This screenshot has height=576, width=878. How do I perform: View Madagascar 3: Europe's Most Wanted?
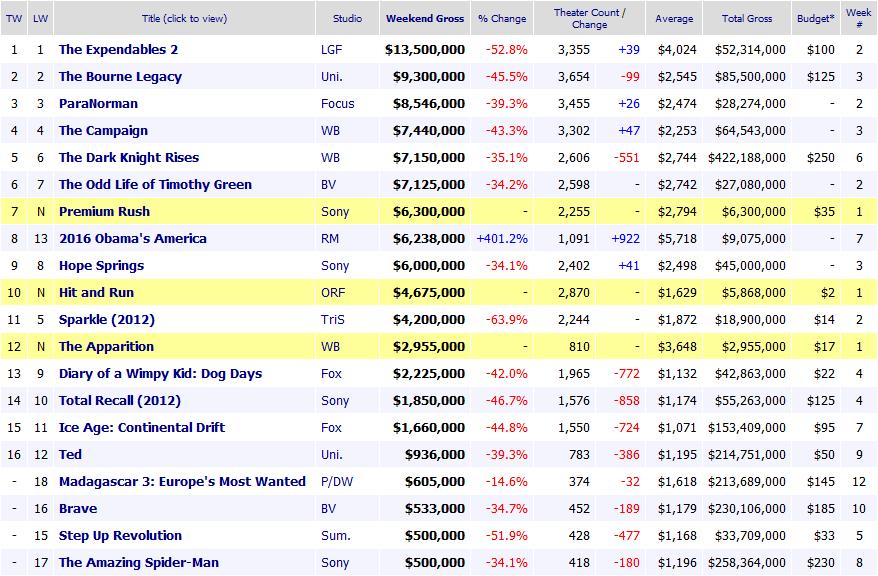(x=182, y=481)
